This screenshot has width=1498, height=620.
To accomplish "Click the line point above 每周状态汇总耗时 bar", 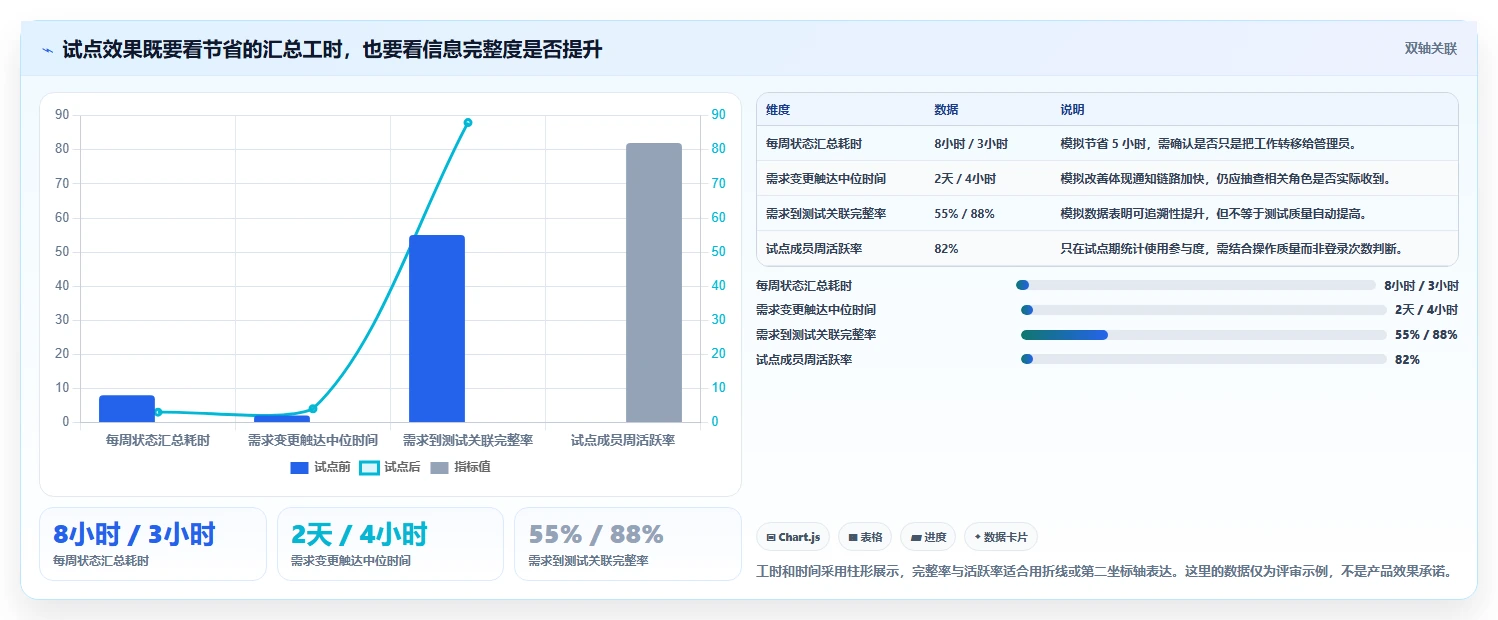I will pyautogui.click(x=158, y=412).
